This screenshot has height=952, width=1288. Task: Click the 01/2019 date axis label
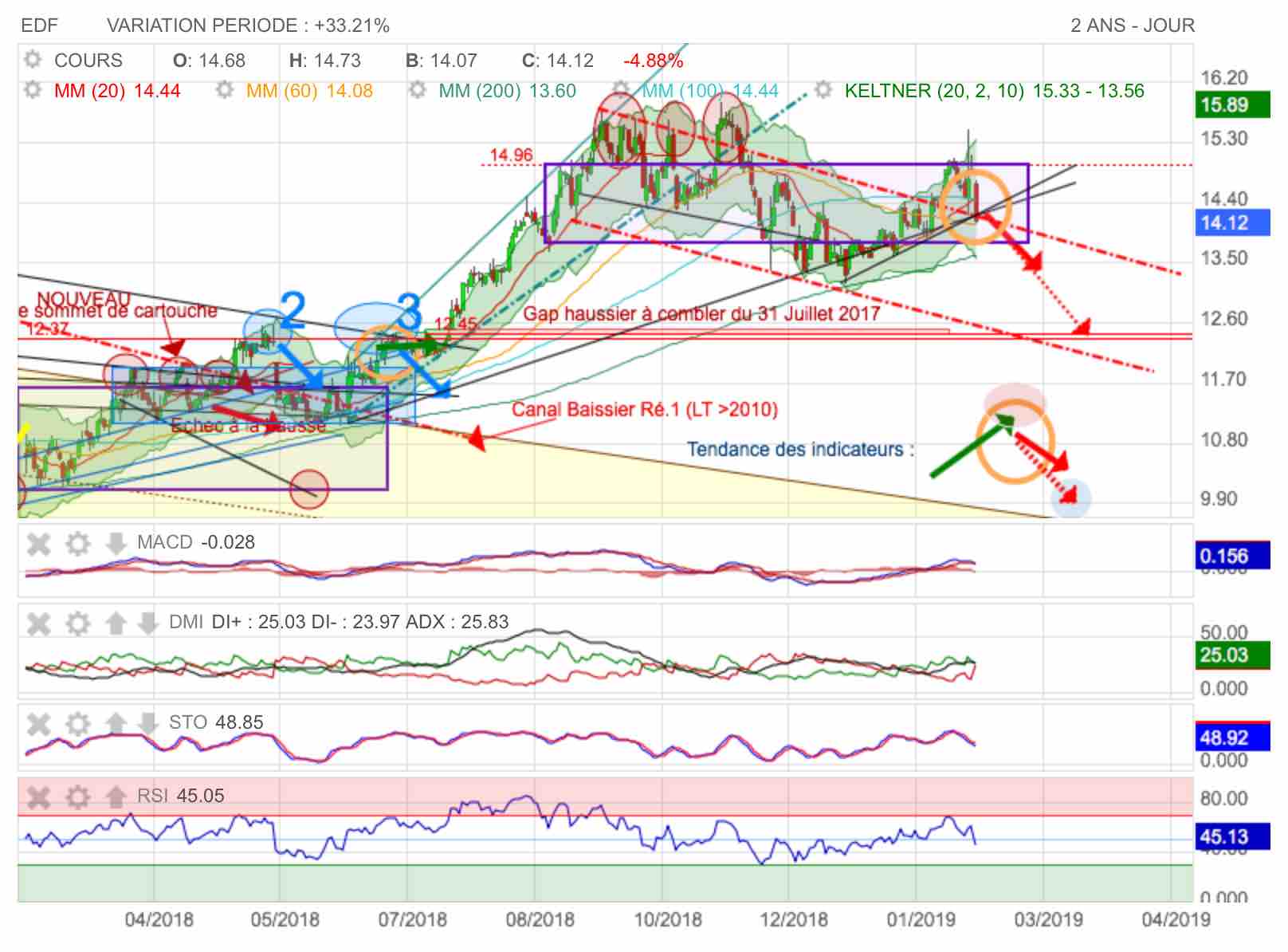(921, 919)
